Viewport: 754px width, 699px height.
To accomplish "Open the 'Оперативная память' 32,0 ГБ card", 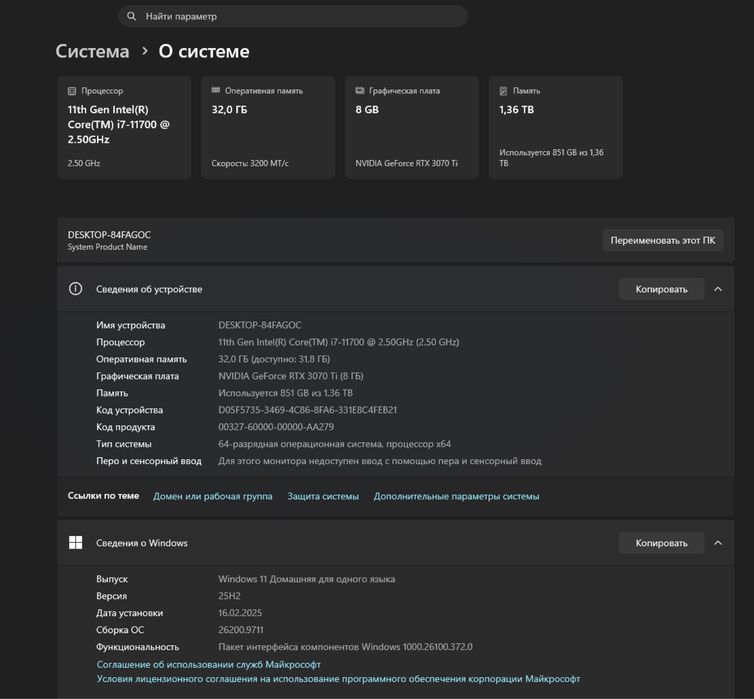I will pyautogui.click(x=268, y=127).
